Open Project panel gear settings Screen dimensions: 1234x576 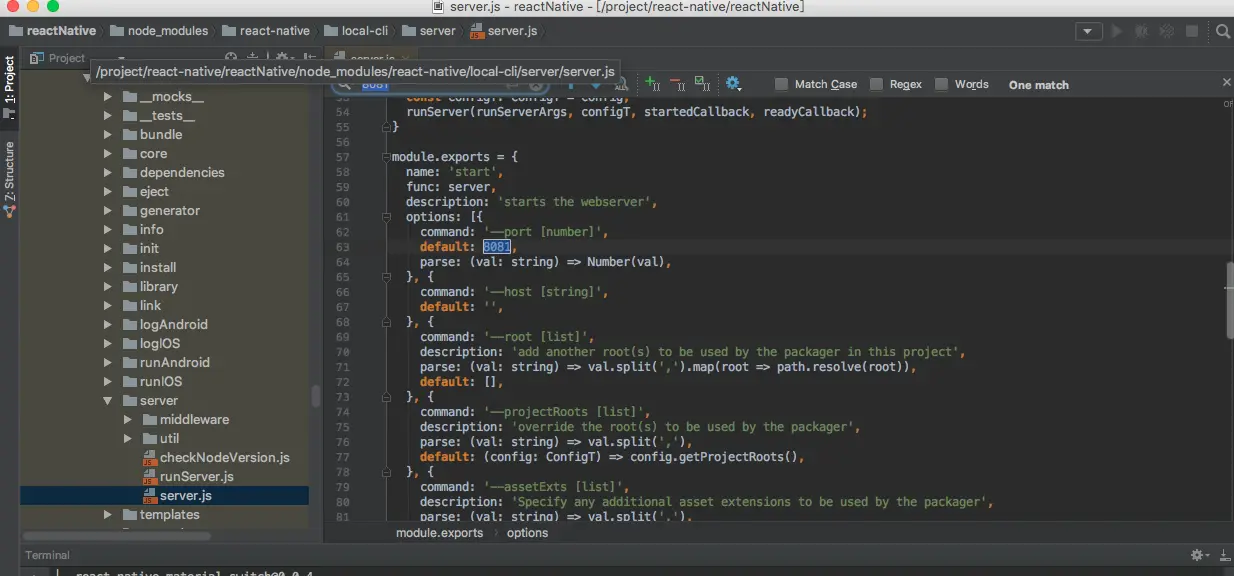point(282,58)
